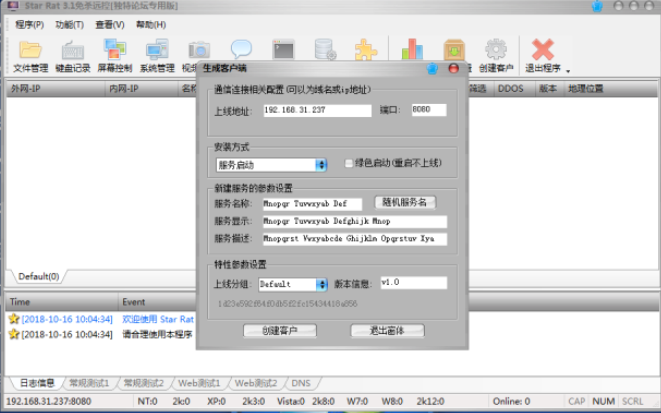Click the colored bar chart icon
Image resolution: width=661 pixels, height=413 pixels.
click(412, 49)
